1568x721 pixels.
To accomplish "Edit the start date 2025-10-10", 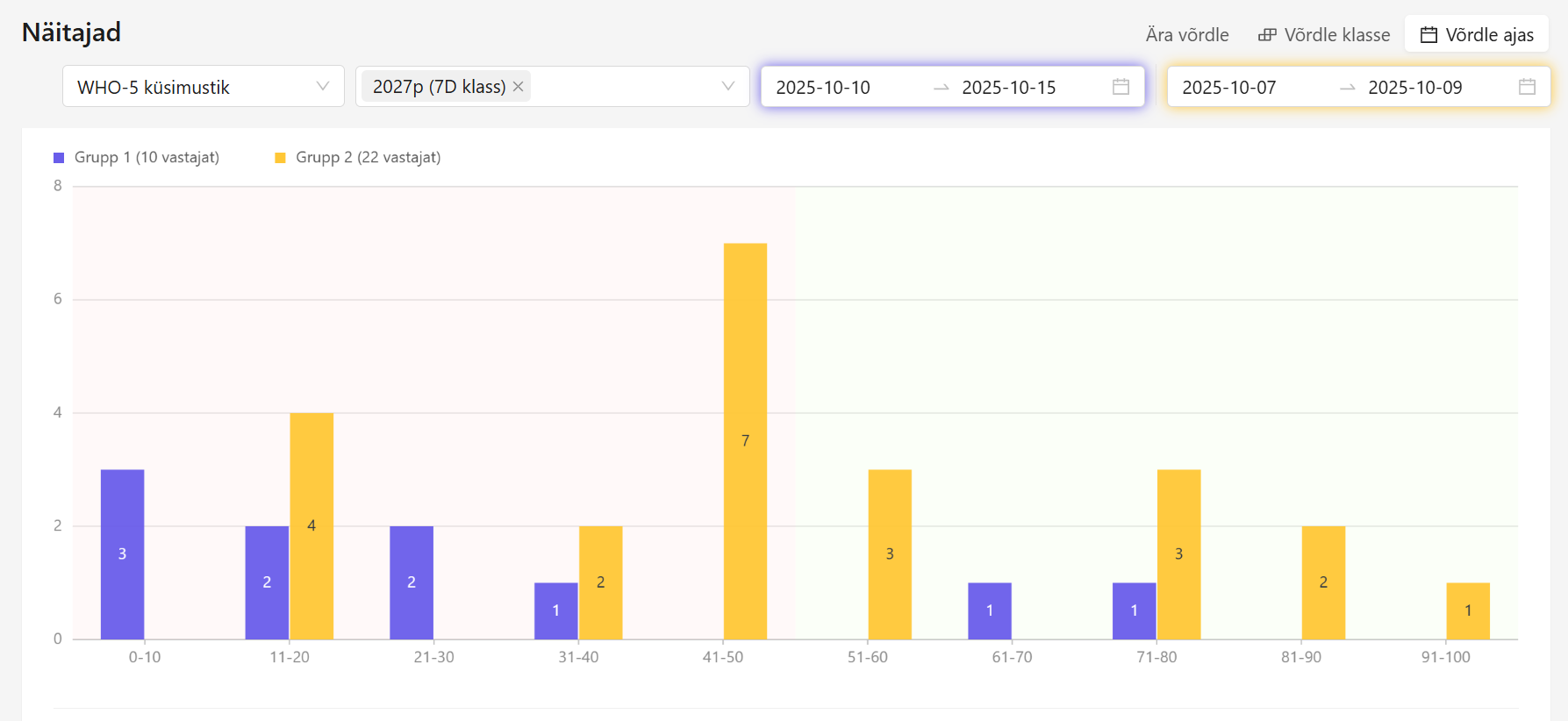I will (823, 88).
